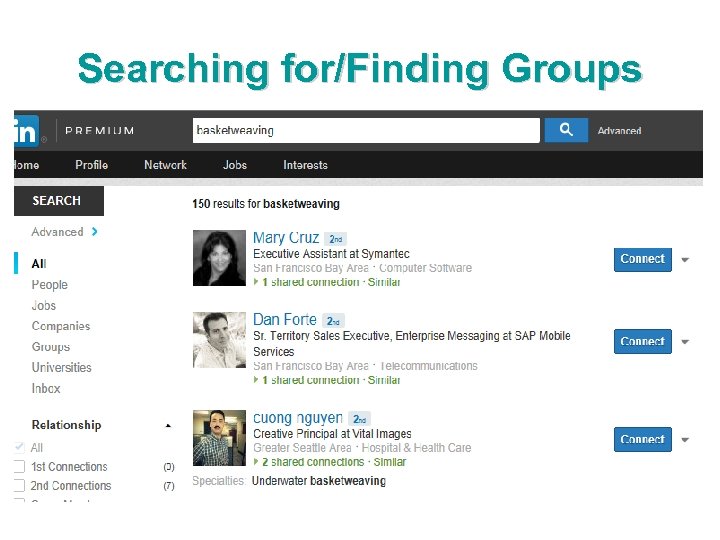The width and height of the screenshot is (720, 540).
Task: Click Similar link under Mary Cruz
Action: pos(384,282)
